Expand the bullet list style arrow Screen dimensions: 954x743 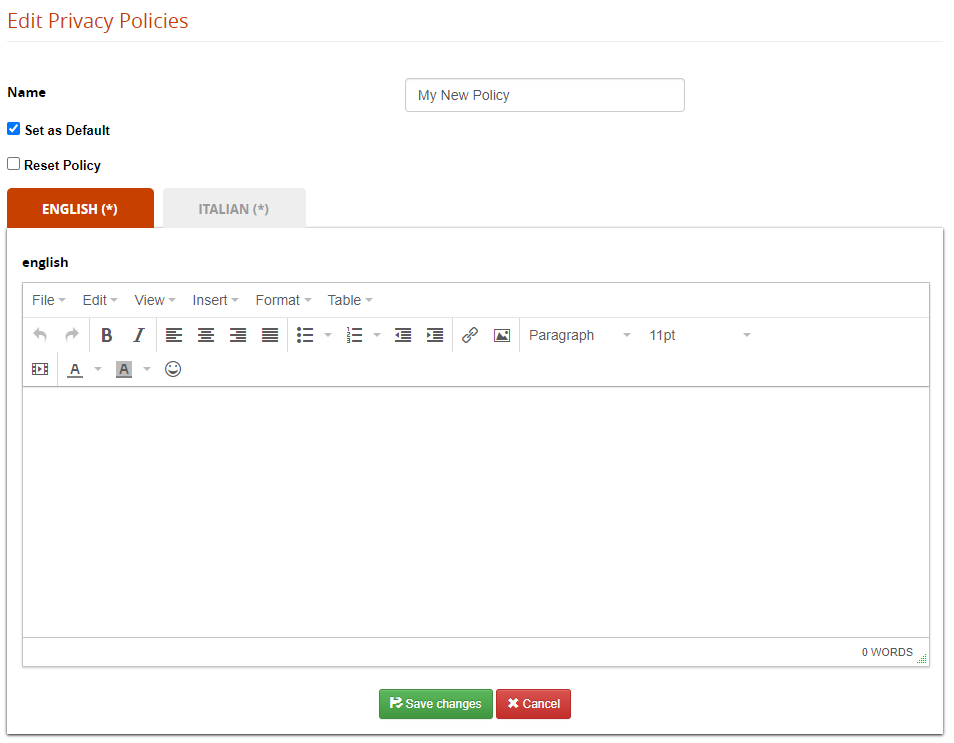(x=328, y=335)
